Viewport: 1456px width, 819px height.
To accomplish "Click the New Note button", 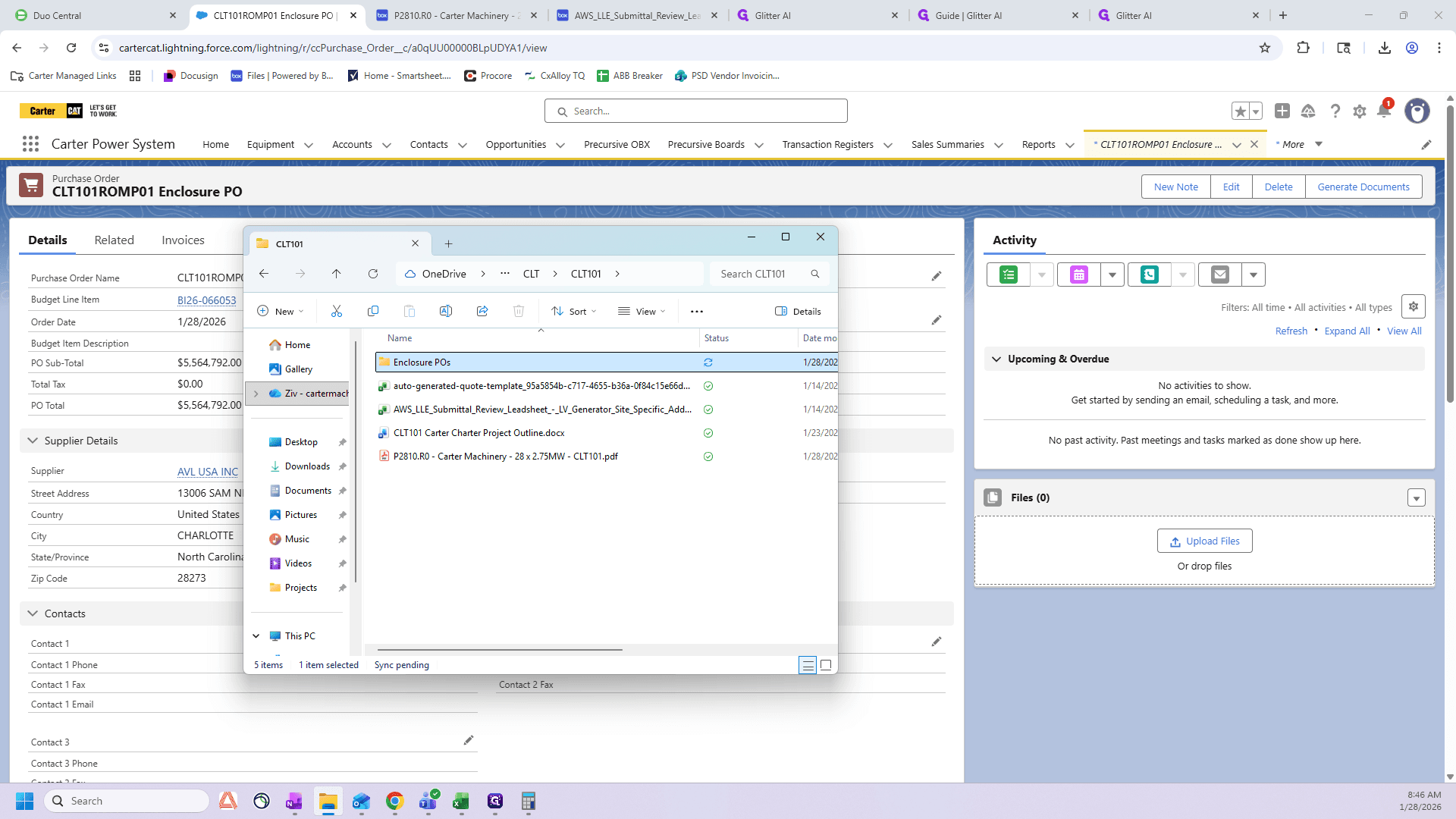I will [1176, 187].
